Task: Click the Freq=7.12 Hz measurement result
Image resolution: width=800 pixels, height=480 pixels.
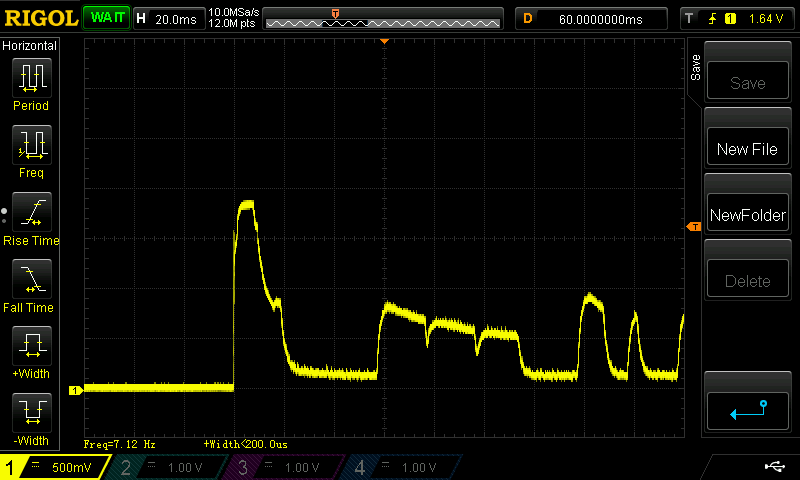Action: 119,444
